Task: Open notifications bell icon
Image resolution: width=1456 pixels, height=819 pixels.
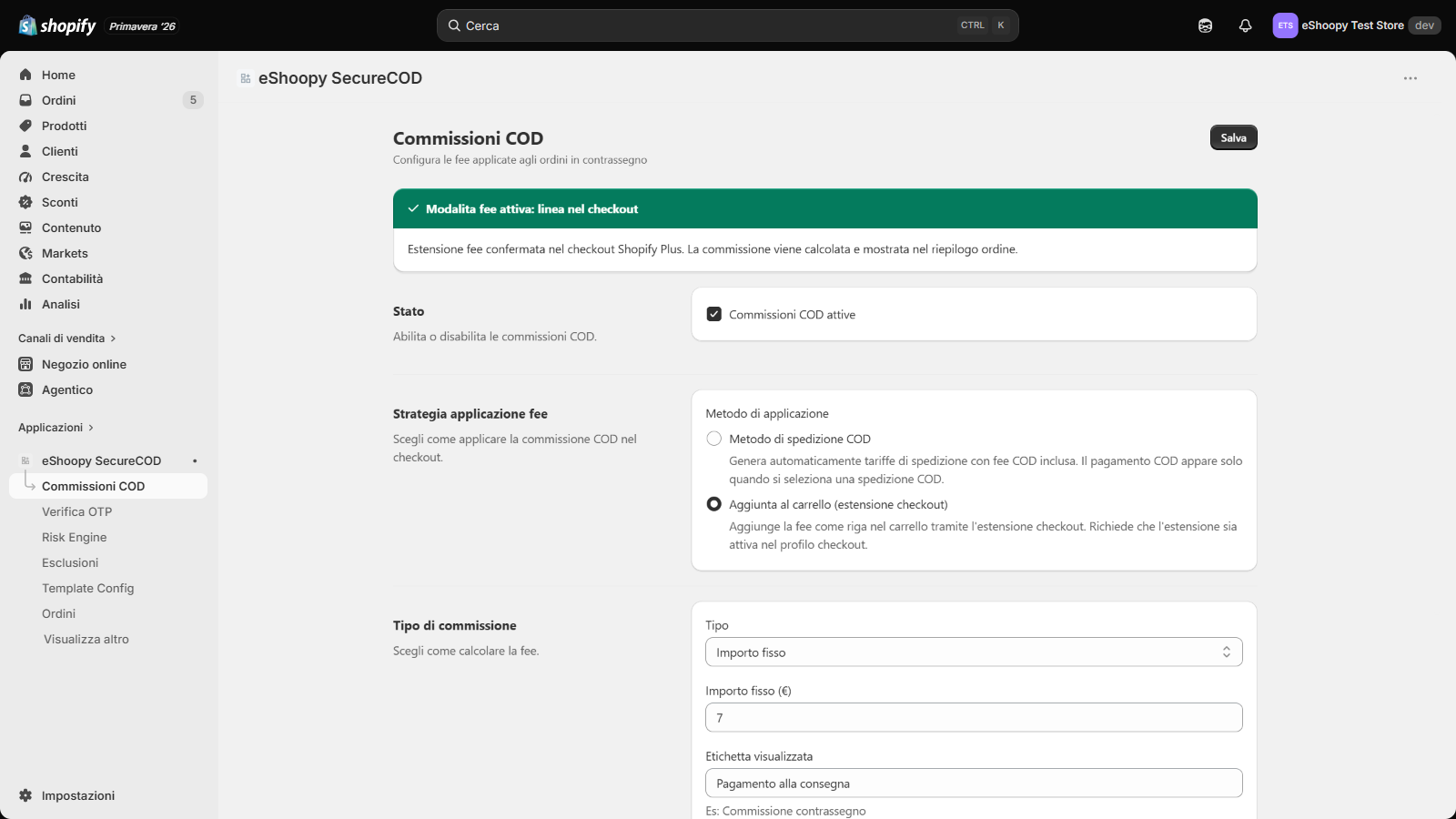Action: click(x=1245, y=25)
